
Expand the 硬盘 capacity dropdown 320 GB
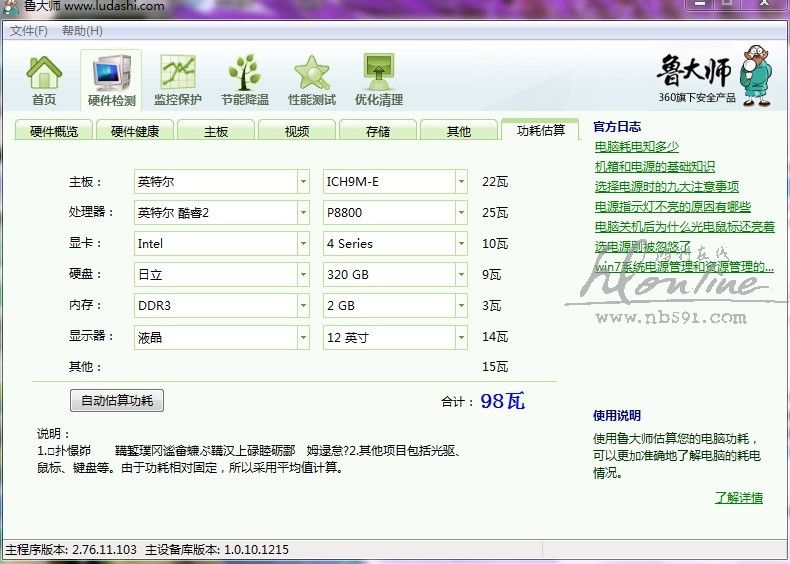pos(461,275)
